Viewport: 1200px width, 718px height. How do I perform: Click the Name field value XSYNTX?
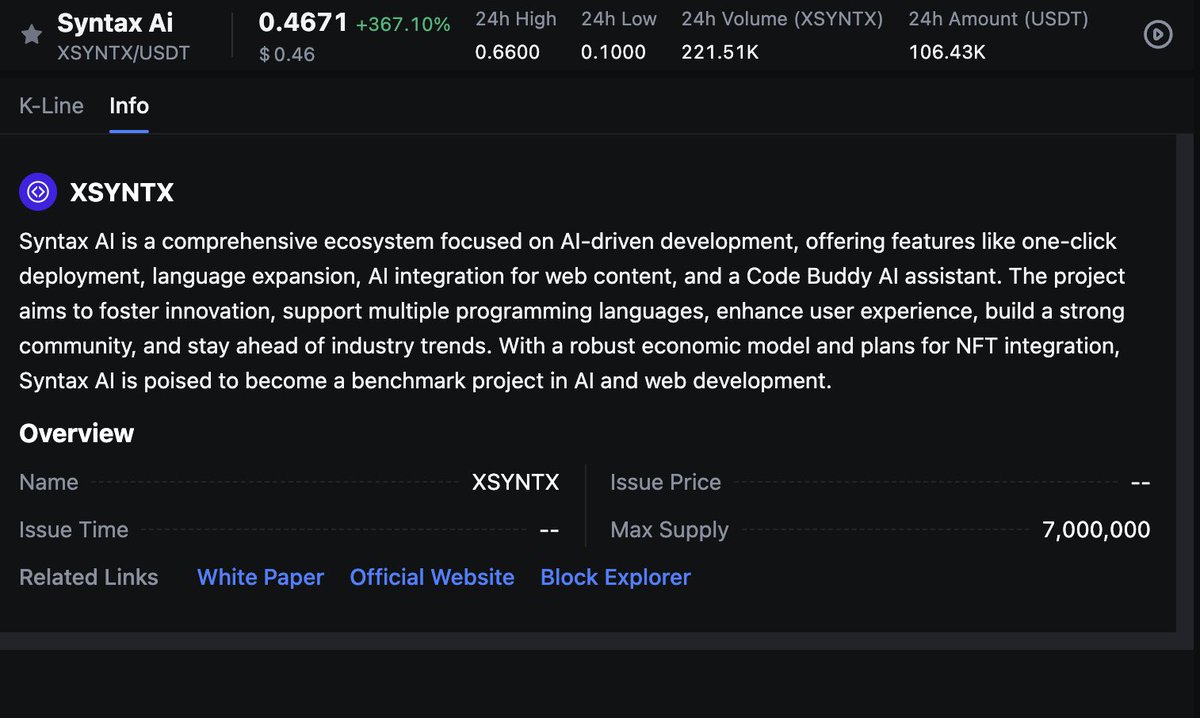[x=515, y=482]
